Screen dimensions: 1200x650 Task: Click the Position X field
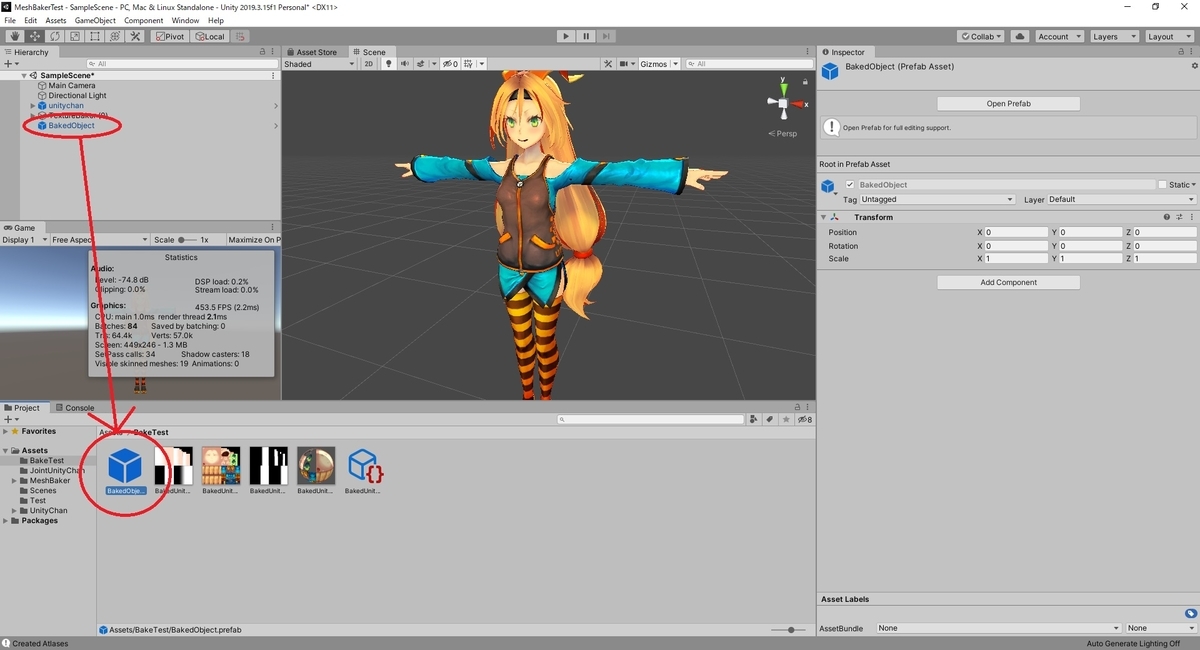click(x=1016, y=232)
